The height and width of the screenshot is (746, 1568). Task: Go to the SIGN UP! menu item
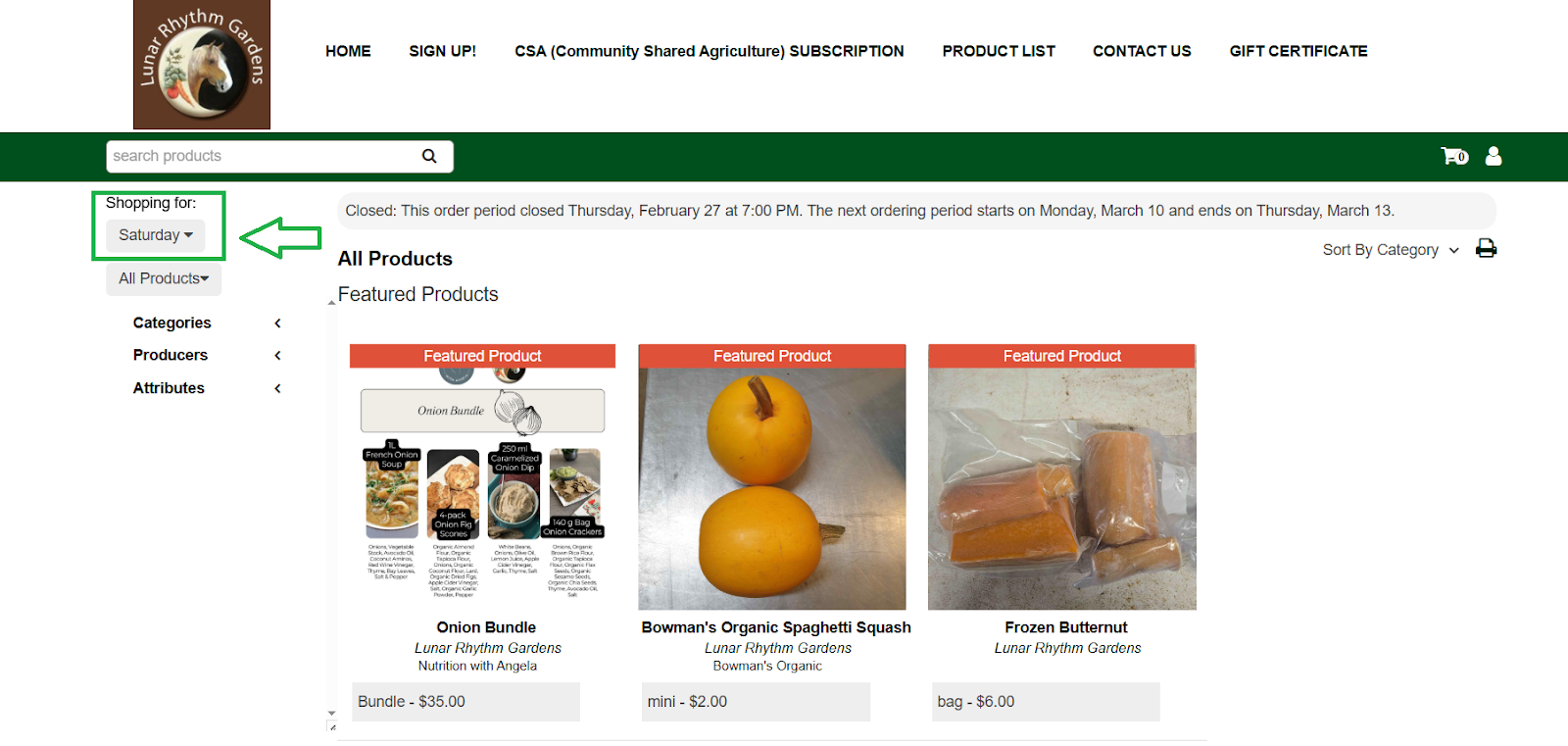[442, 51]
